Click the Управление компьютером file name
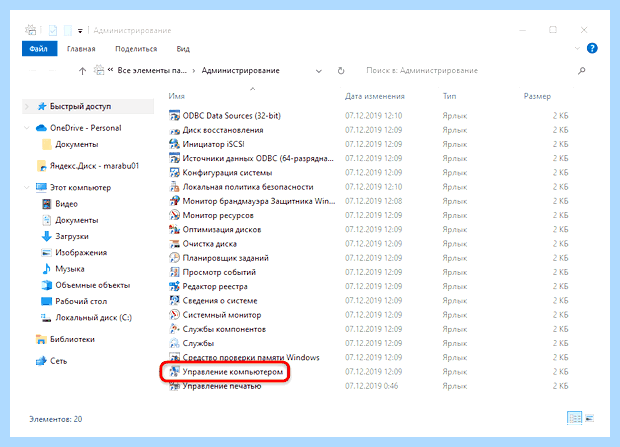Viewport: 620px width, 447px height. click(232, 372)
